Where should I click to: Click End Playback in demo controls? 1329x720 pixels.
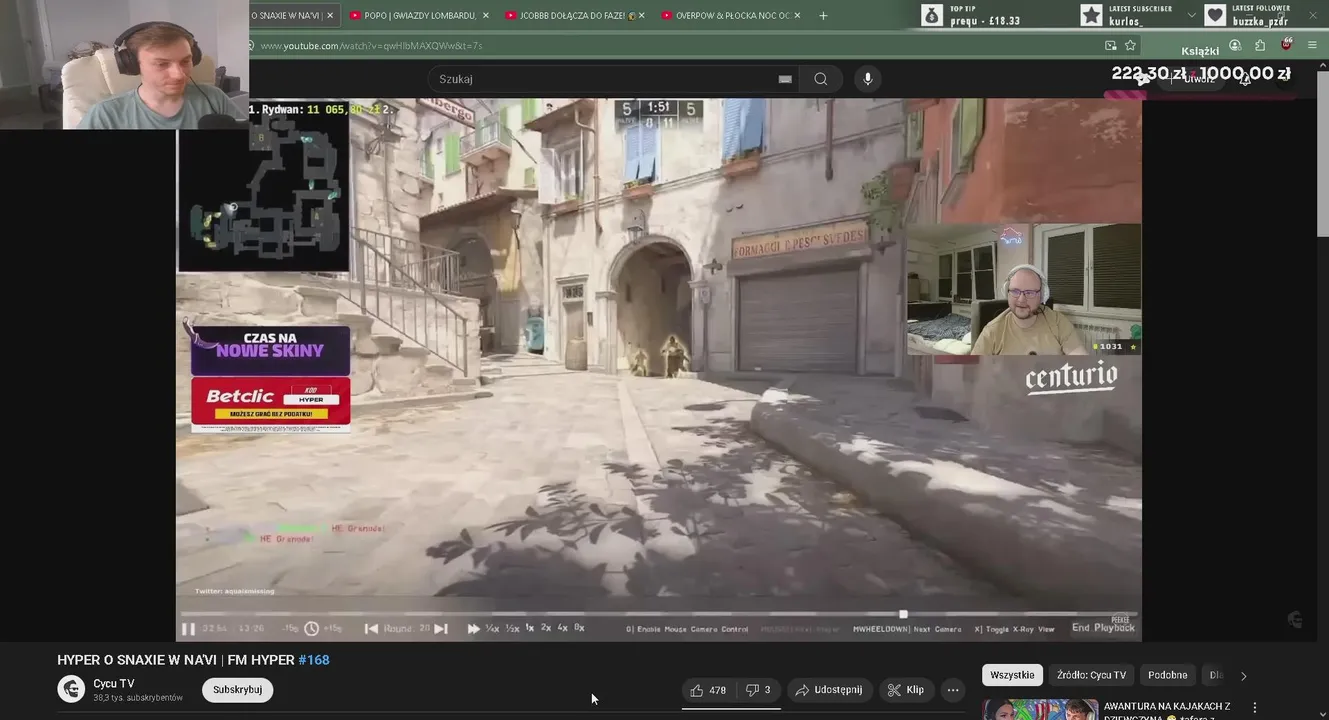click(x=1103, y=628)
